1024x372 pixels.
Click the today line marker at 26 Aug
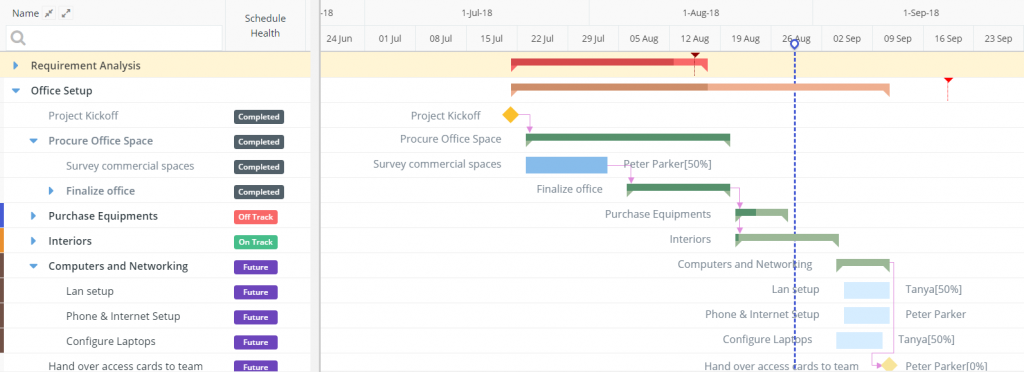pyautogui.click(x=794, y=44)
